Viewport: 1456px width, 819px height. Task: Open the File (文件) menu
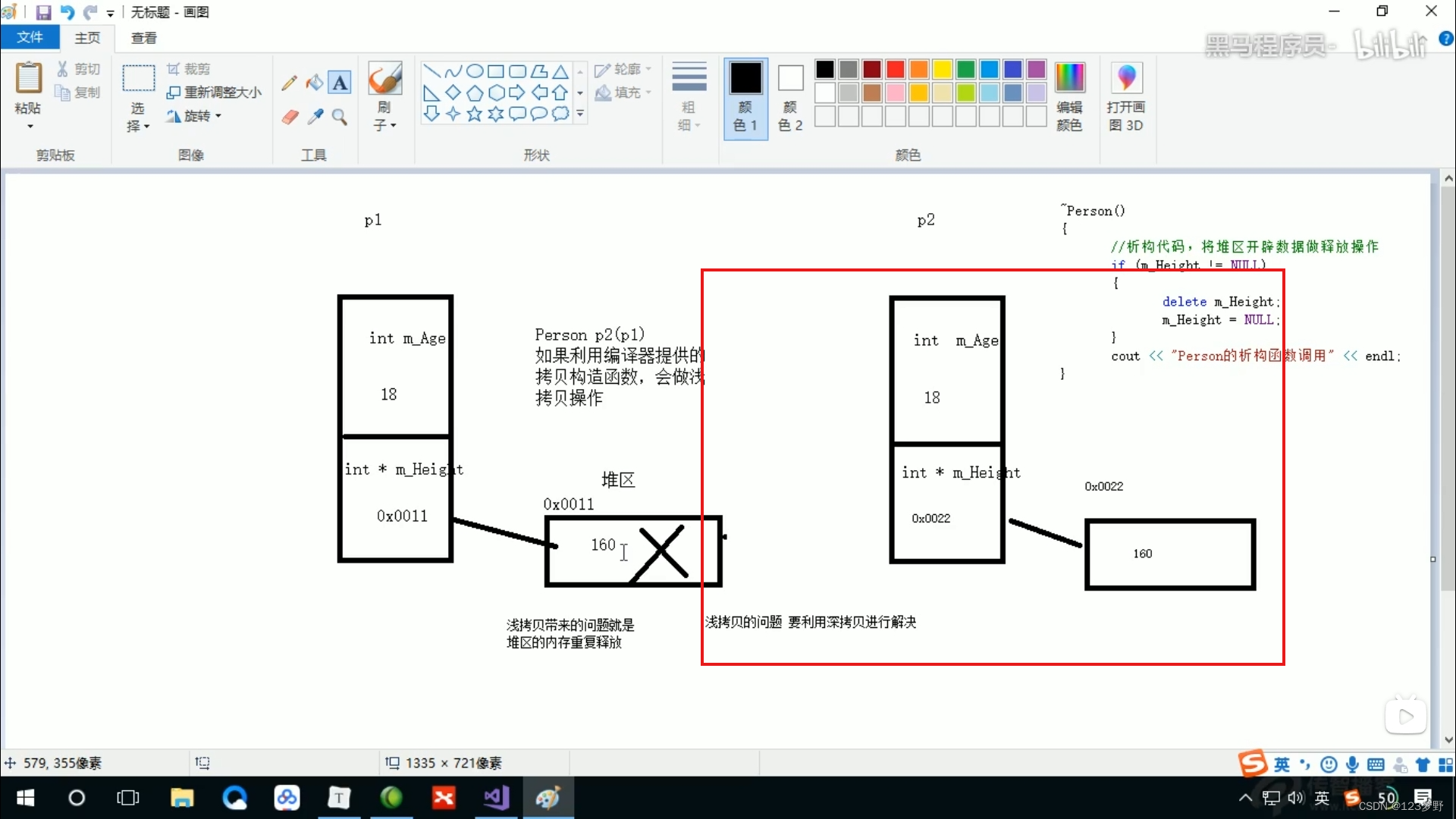tap(30, 37)
